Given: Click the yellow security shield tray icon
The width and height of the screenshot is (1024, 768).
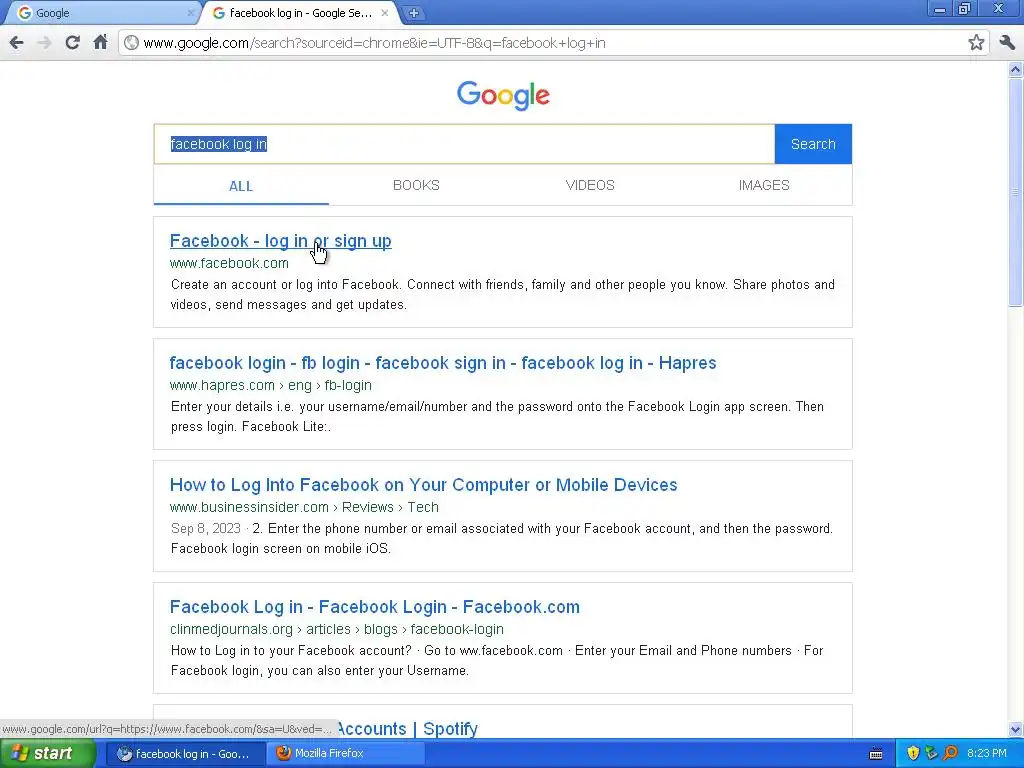Looking at the screenshot, I should coord(913,753).
